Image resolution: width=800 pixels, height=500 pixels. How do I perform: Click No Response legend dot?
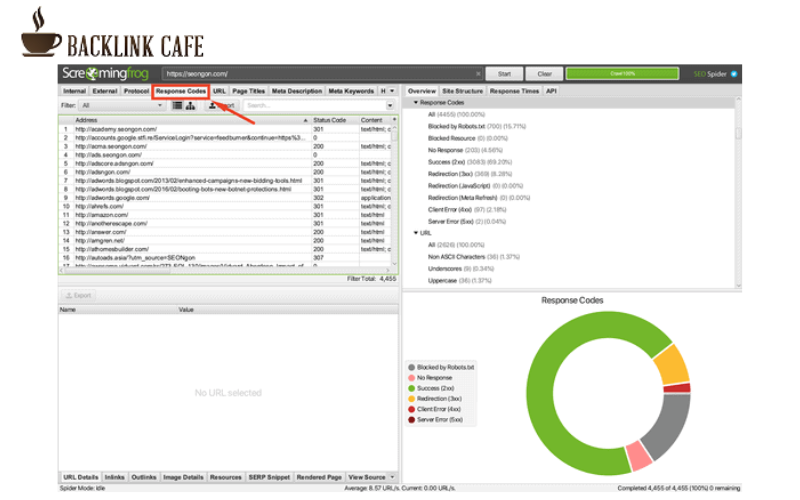pyautogui.click(x=411, y=378)
